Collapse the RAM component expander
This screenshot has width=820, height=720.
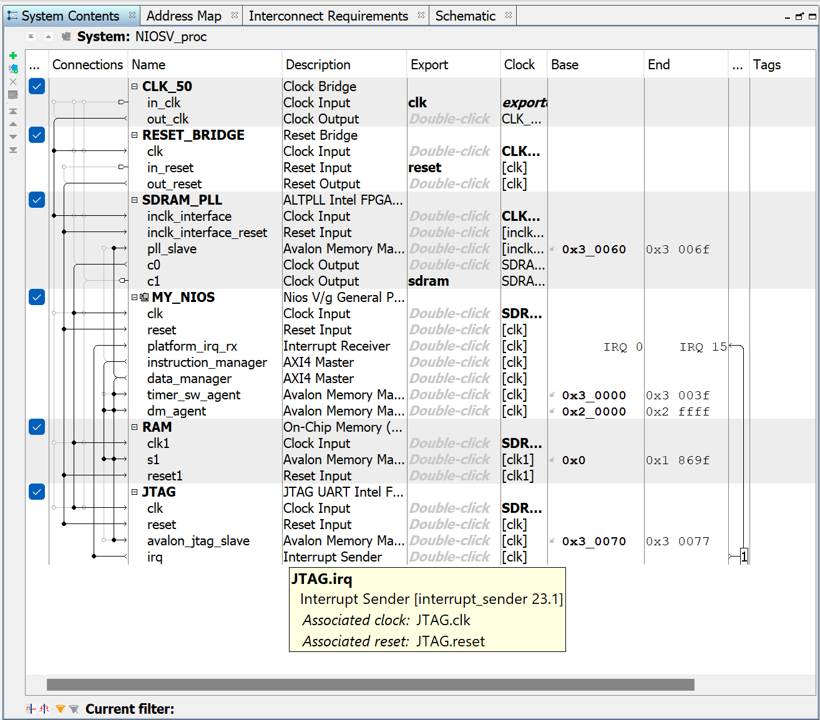pos(135,427)
